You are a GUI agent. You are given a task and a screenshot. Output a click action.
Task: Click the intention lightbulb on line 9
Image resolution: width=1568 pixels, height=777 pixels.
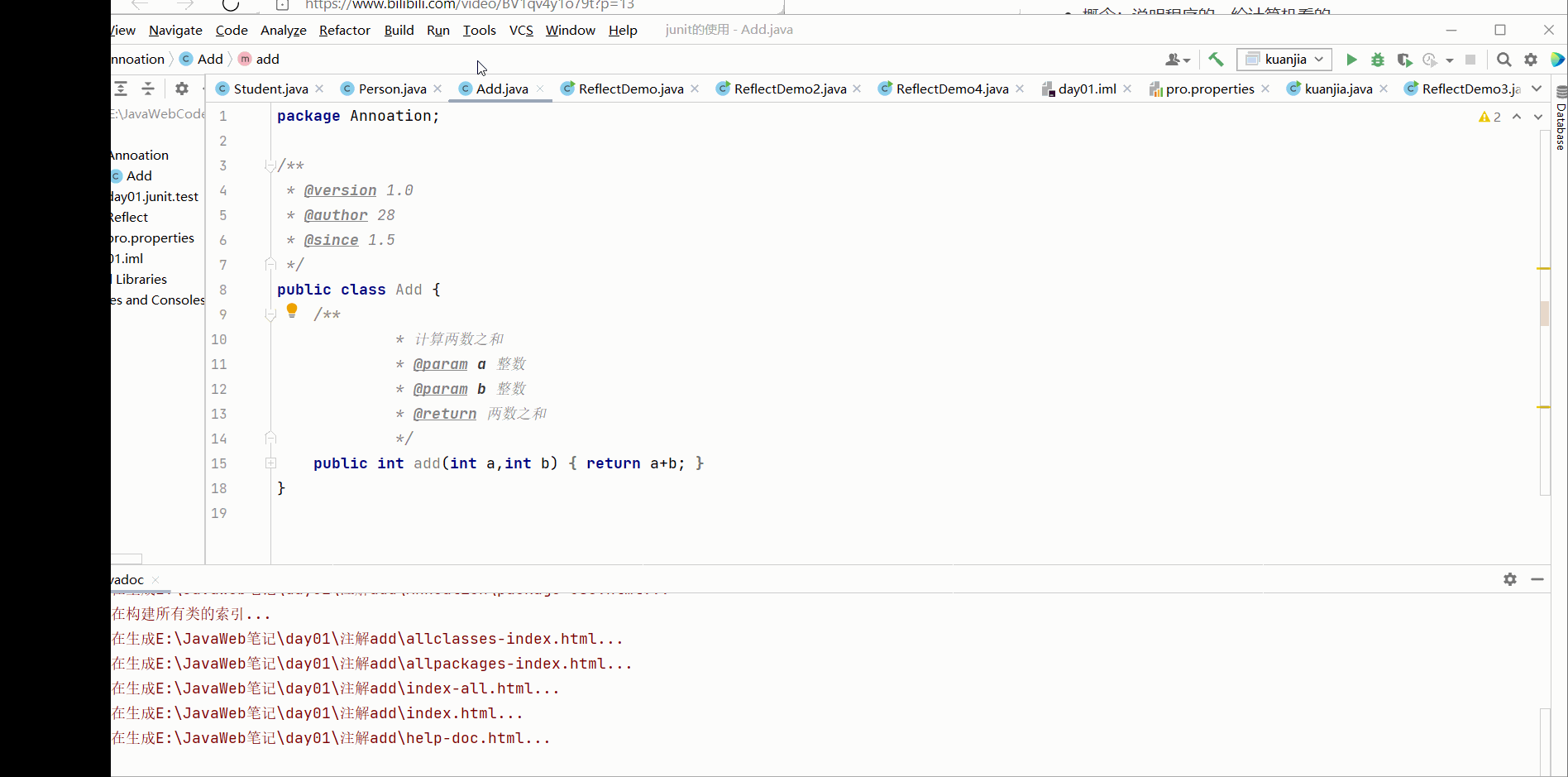point(292,311)
